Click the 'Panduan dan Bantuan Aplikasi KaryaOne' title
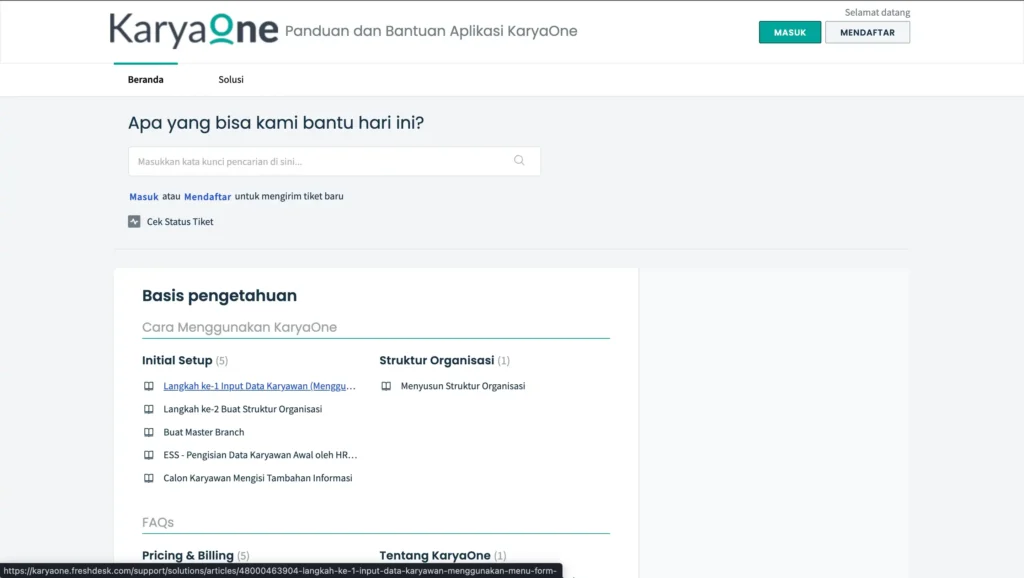1024x578 pixels. (x=431, y=31)
